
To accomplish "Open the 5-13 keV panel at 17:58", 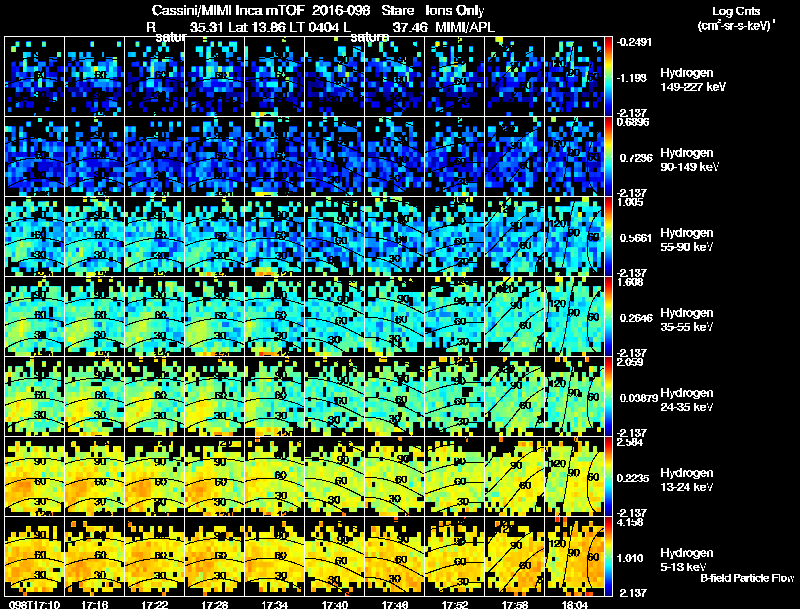I will tap(515, 557).
